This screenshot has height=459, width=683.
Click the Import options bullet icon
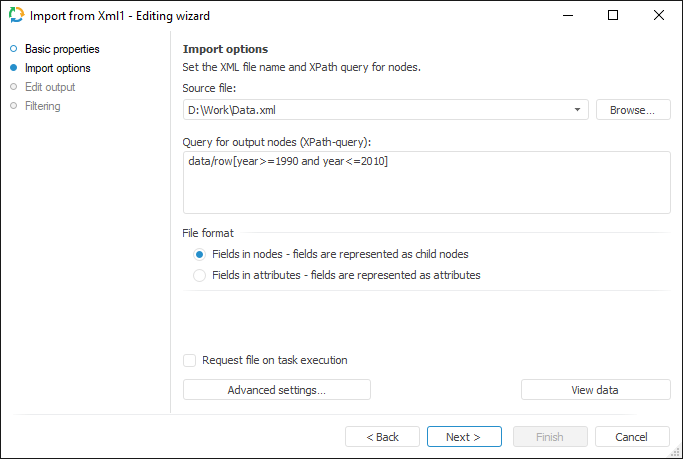click(13, 68)
